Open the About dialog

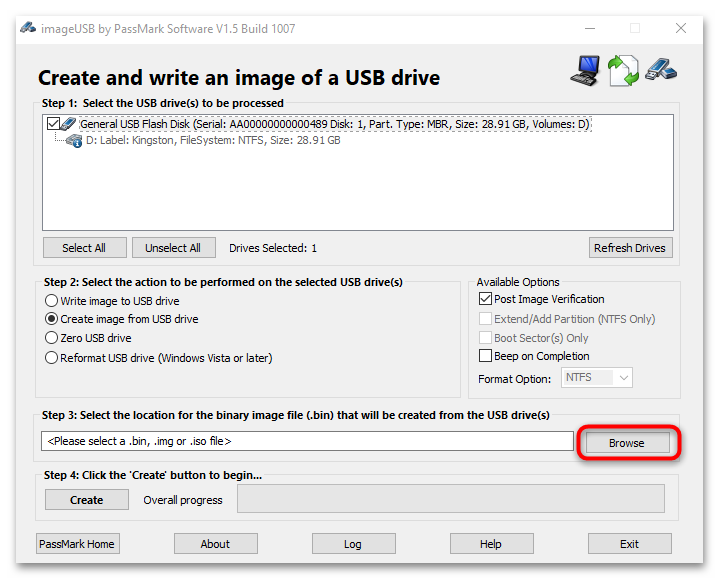216,544
